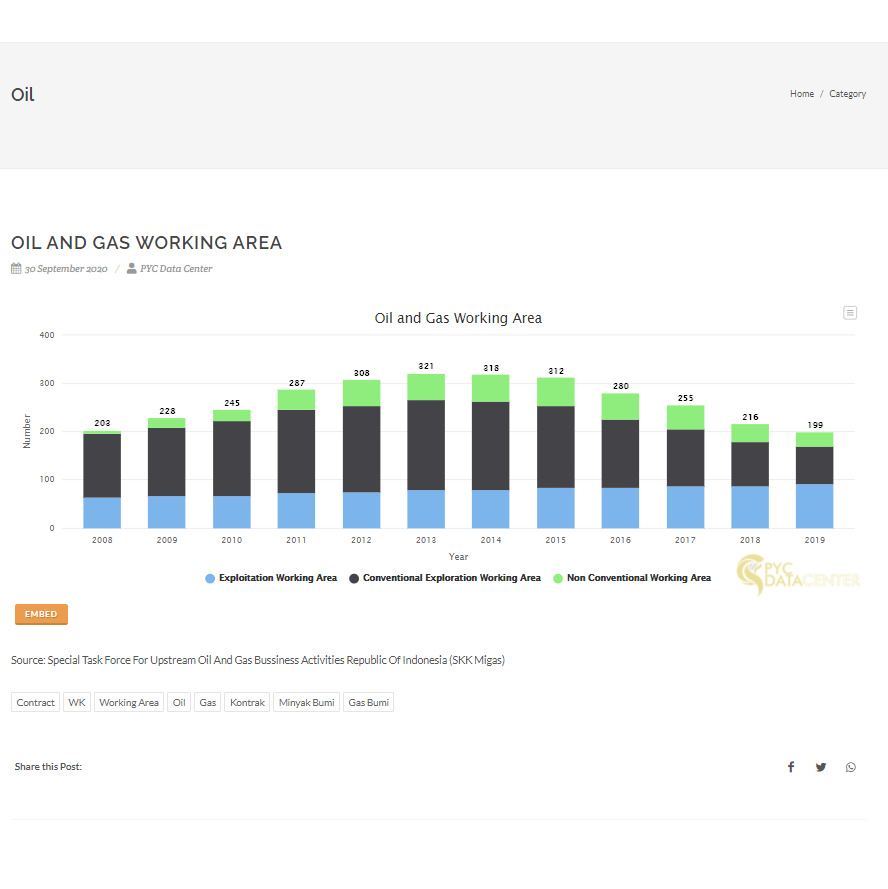Click the 2016 blue exploitation bar segment
The height and width of the screenshot is (889, 888).
point(620,507)
